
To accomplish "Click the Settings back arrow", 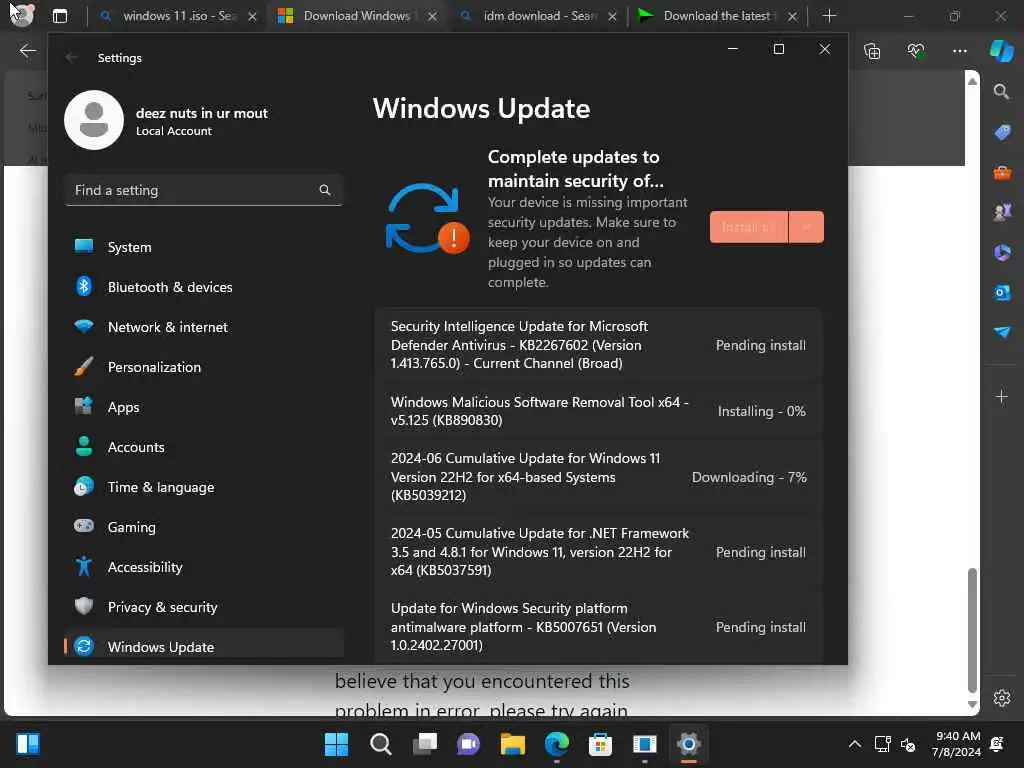I will [71, 57].
